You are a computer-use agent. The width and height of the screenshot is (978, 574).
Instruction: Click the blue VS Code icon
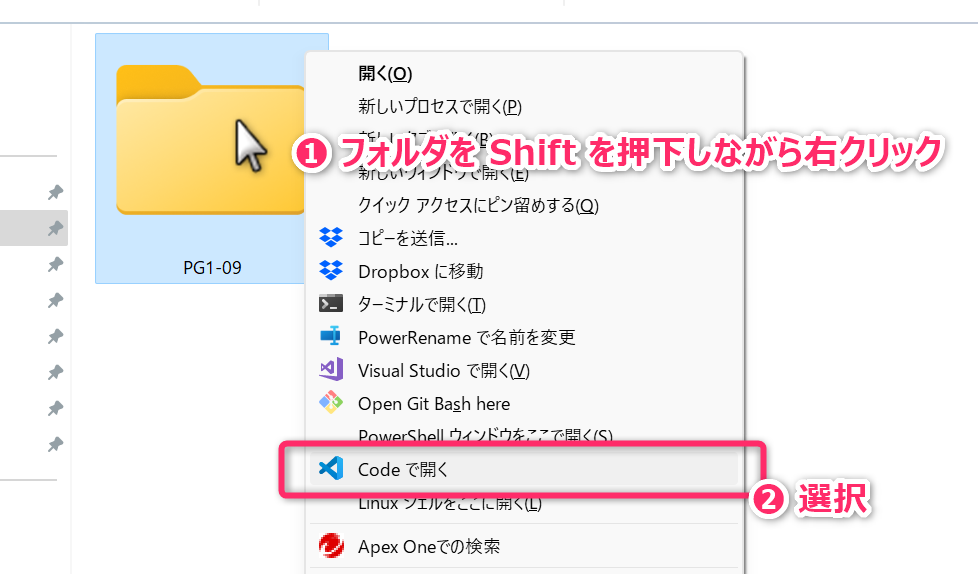(x=330, y=468)
